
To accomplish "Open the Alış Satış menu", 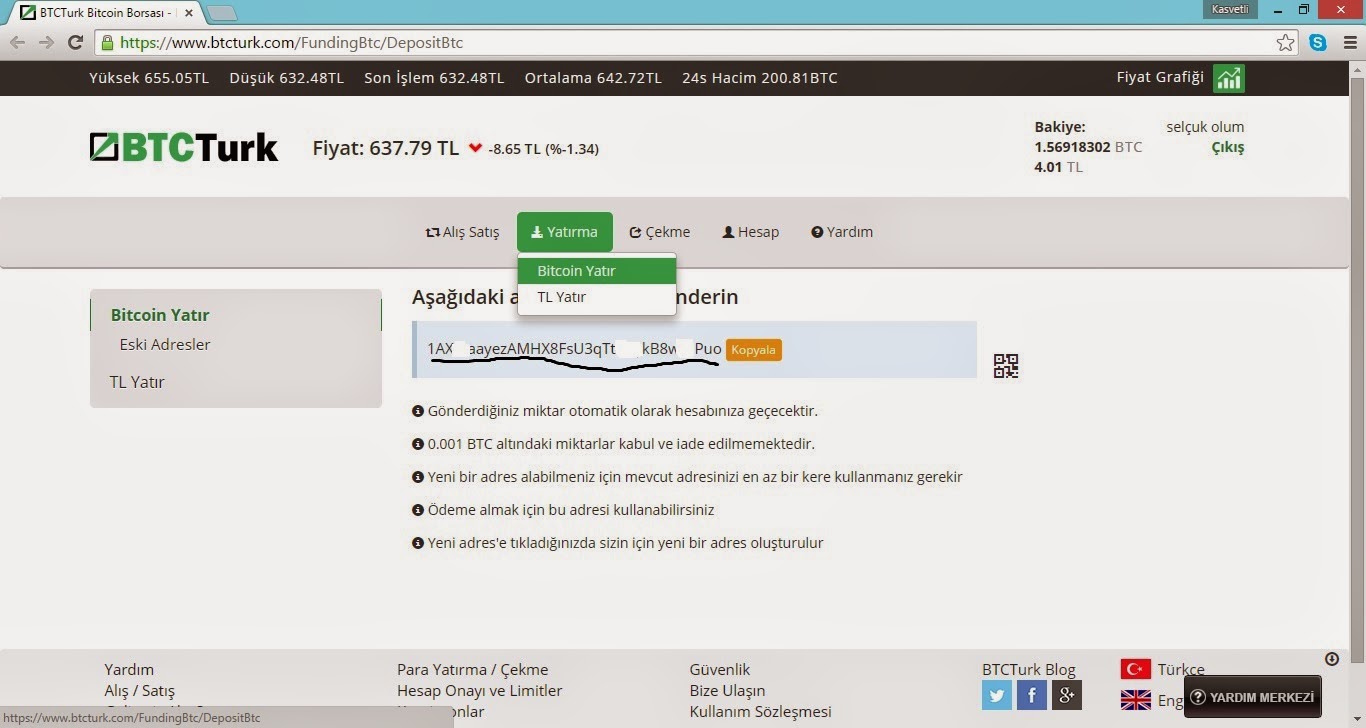I will [462, 232].
